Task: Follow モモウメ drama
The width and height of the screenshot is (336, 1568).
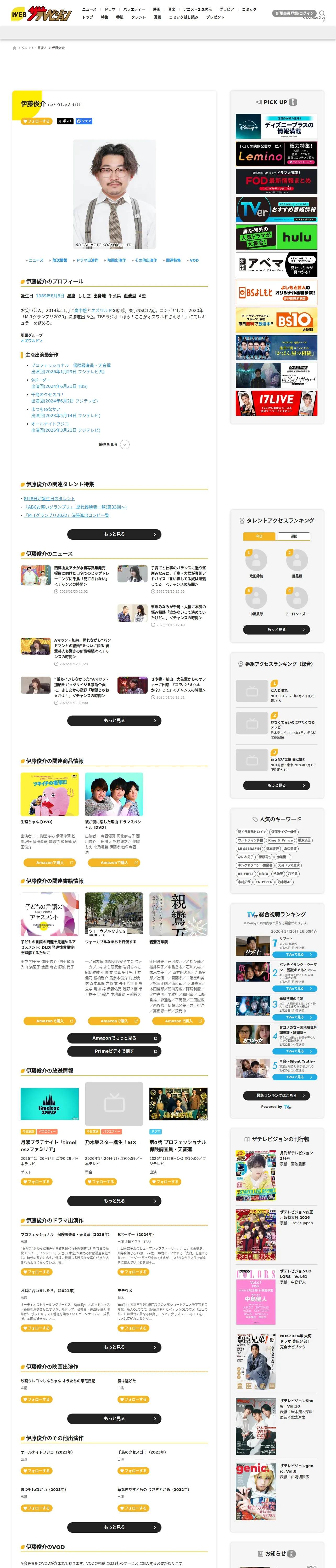Action: (133, 1328)
